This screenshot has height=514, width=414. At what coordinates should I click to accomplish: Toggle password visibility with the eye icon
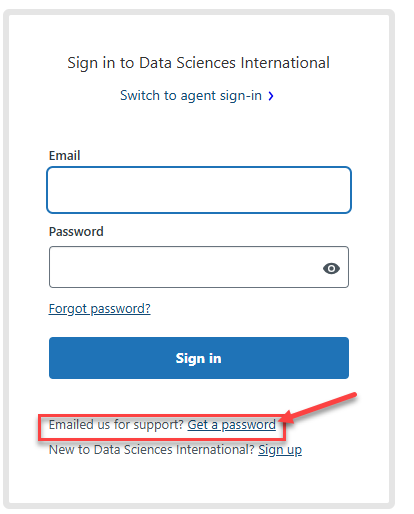331,268
